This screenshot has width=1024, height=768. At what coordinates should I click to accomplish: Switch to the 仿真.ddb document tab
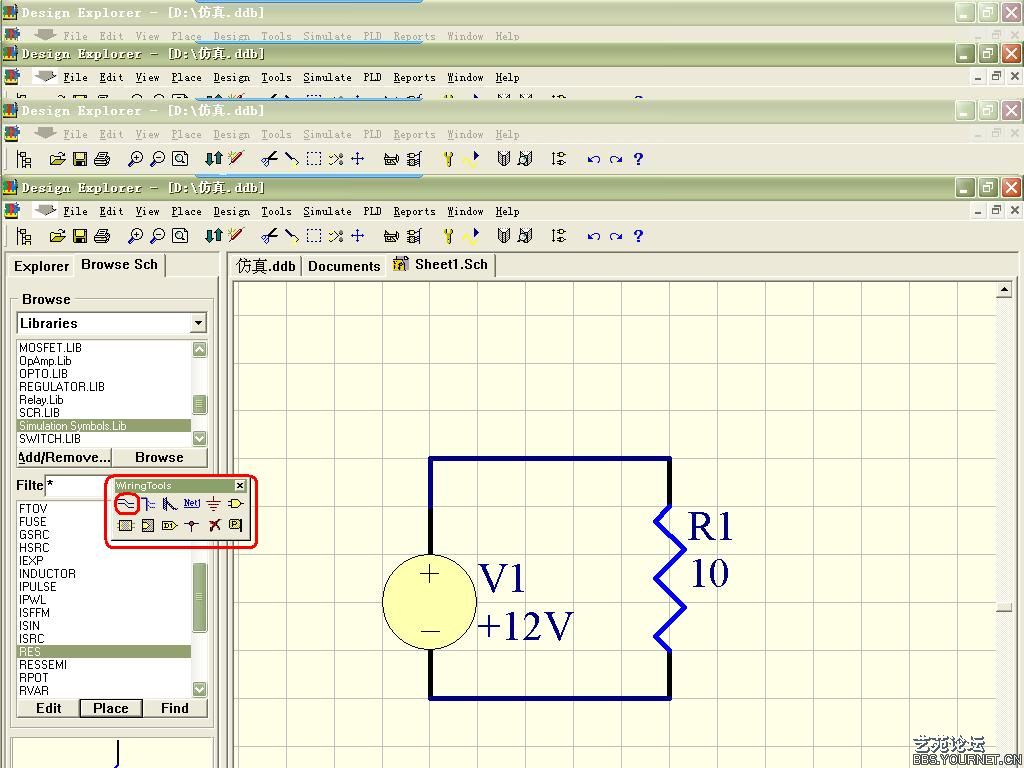pos(266,266)
